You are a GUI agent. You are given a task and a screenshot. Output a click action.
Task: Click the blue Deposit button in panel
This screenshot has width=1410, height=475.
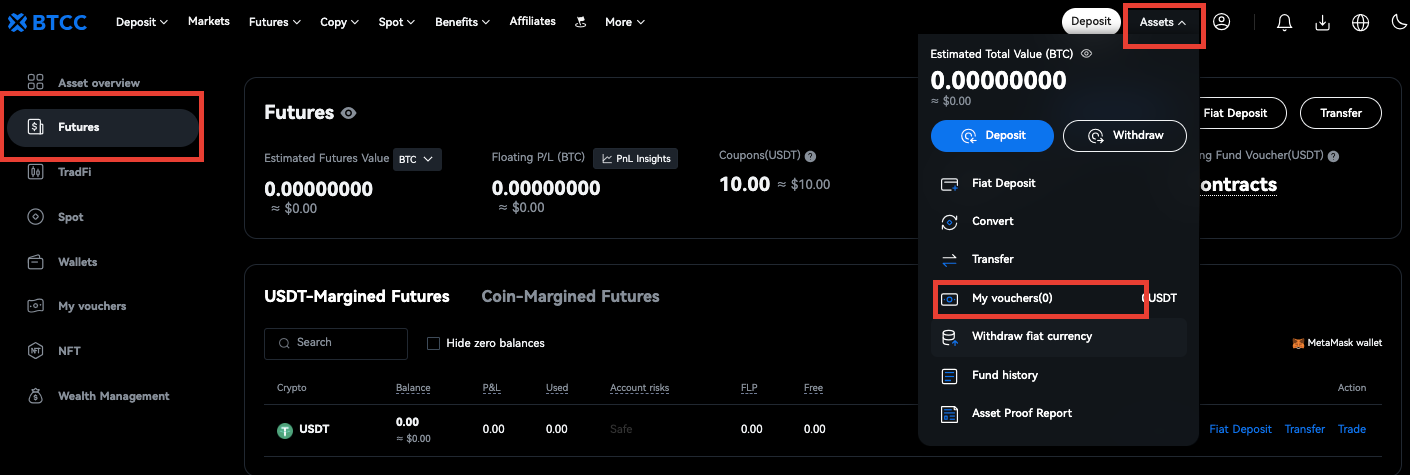click(x=992, y=135)
